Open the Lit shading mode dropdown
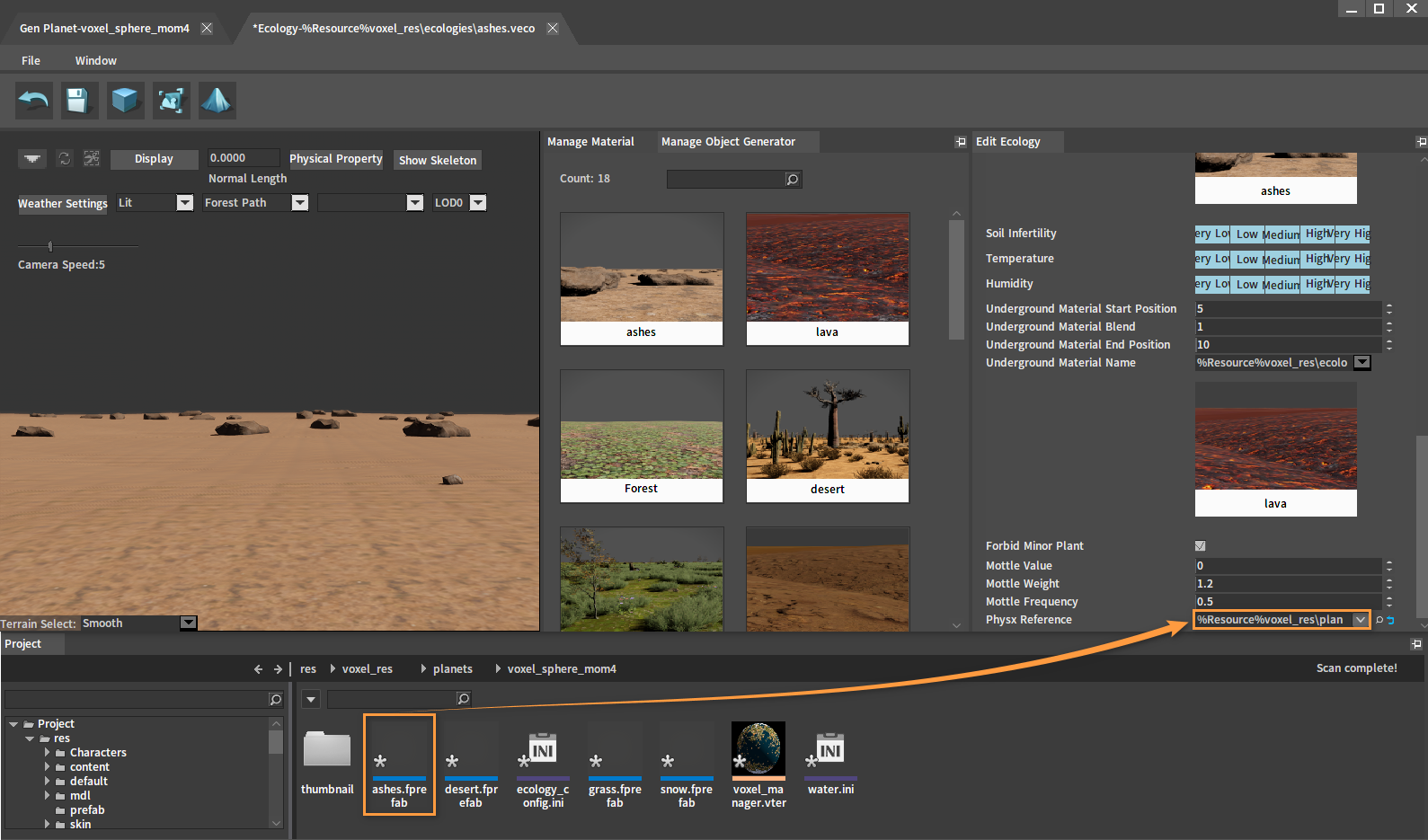This screenshot has height=840, width=1428. tap(185, 203)
